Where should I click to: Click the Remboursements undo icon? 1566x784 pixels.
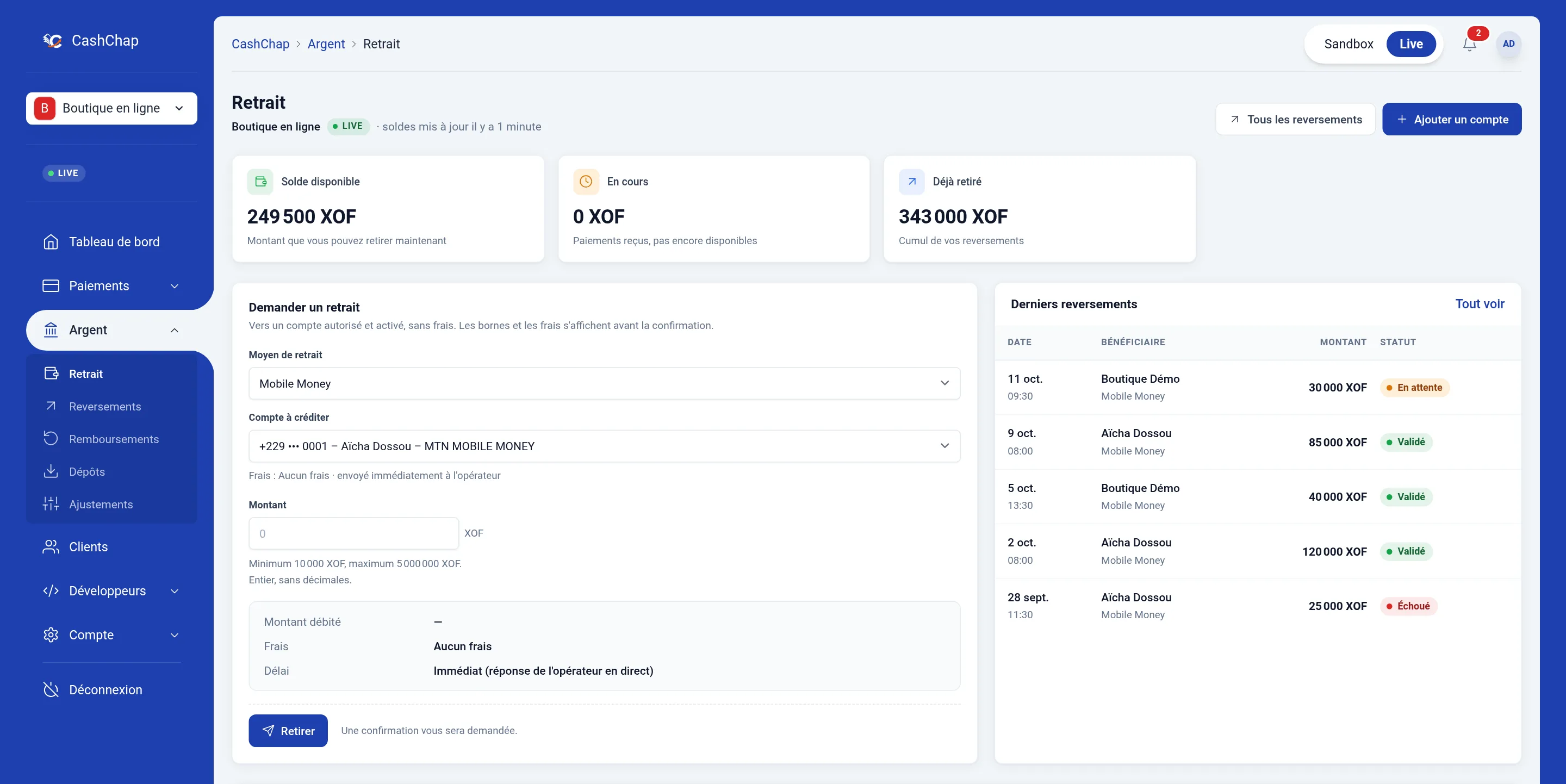(51, 439)
